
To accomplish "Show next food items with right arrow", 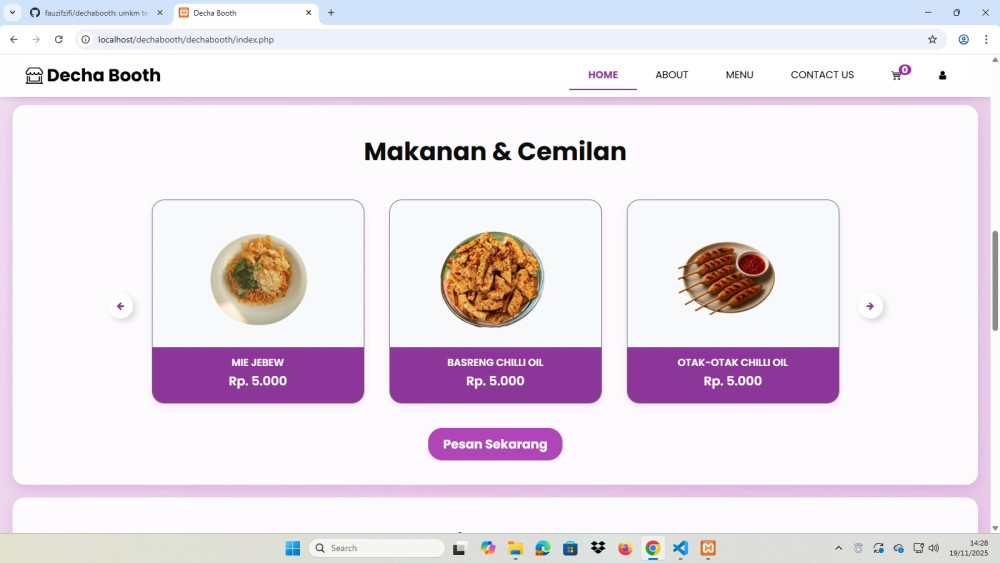I will click(870, 306).
